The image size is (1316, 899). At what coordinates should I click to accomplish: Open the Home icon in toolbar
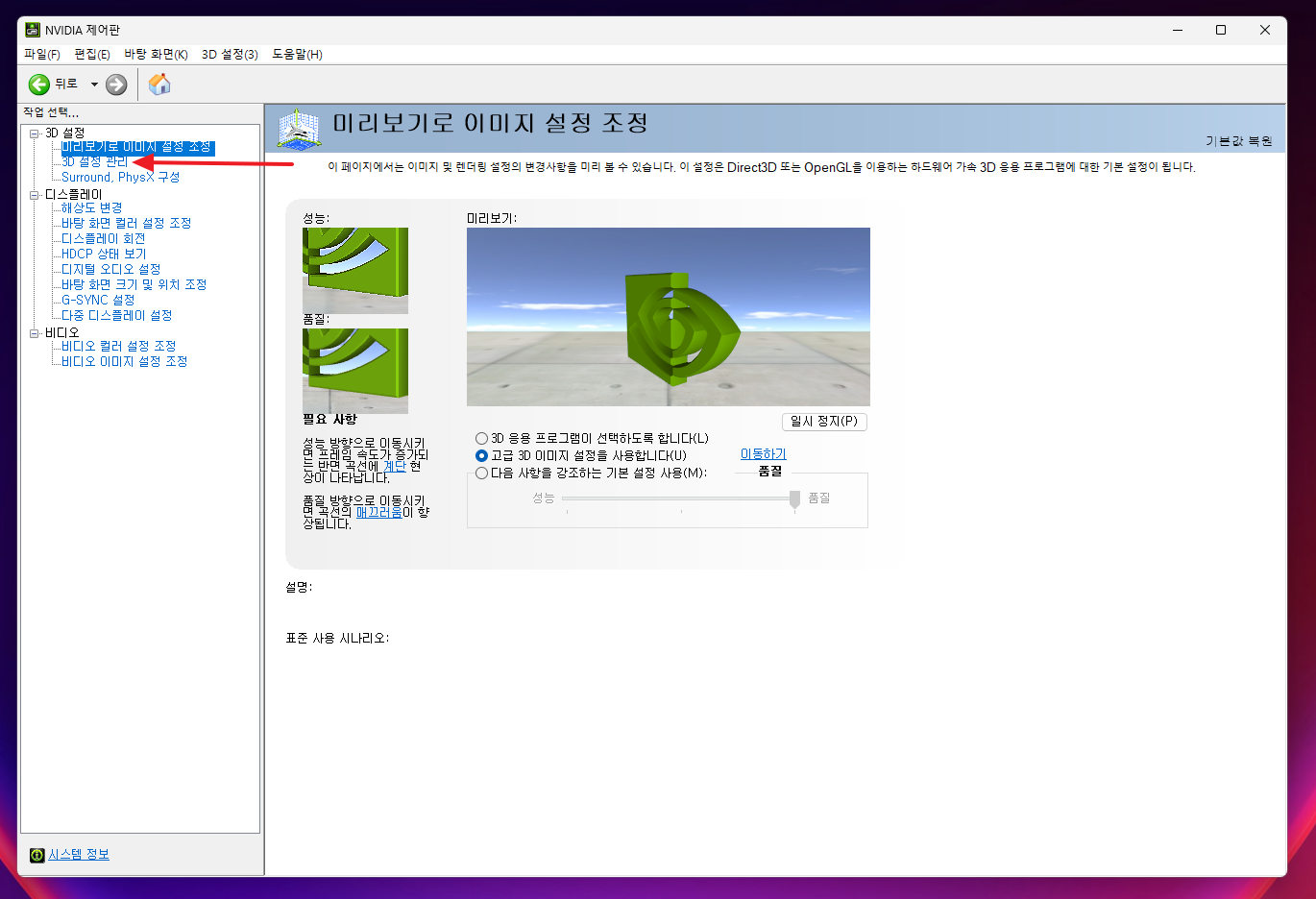click(159, 85)
